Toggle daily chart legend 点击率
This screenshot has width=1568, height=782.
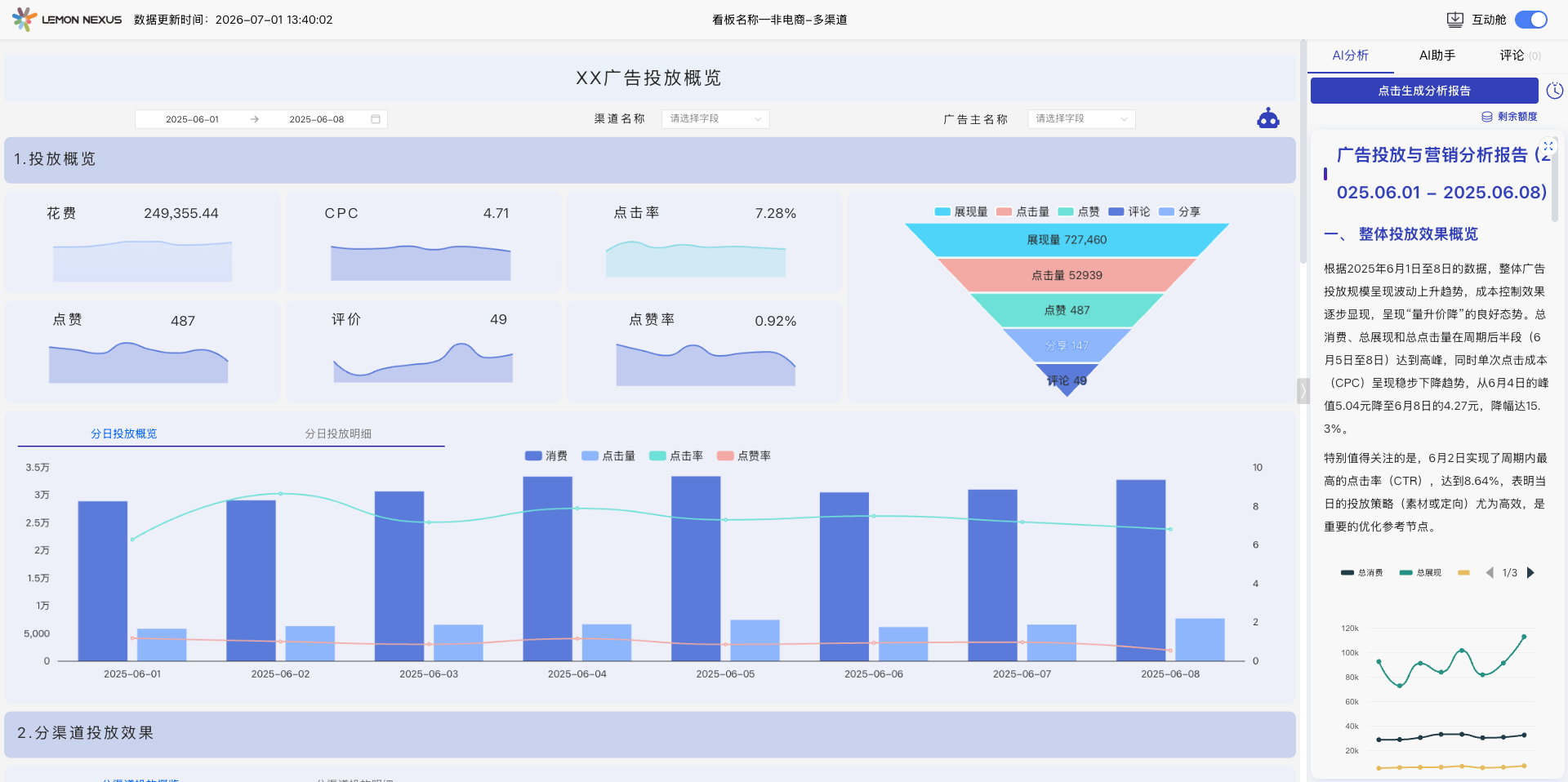point(676,455)
